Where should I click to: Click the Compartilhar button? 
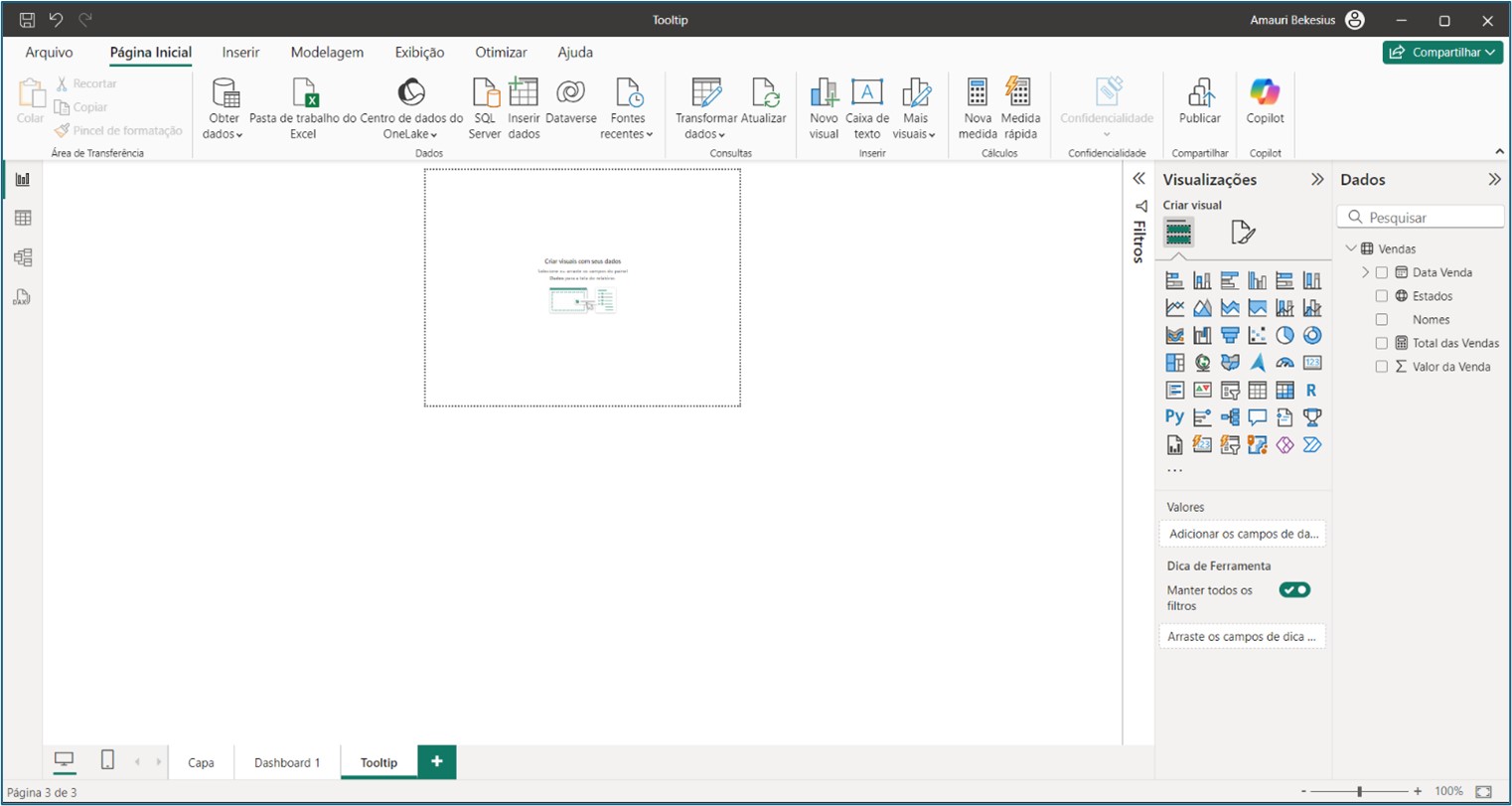point(1441,52)
